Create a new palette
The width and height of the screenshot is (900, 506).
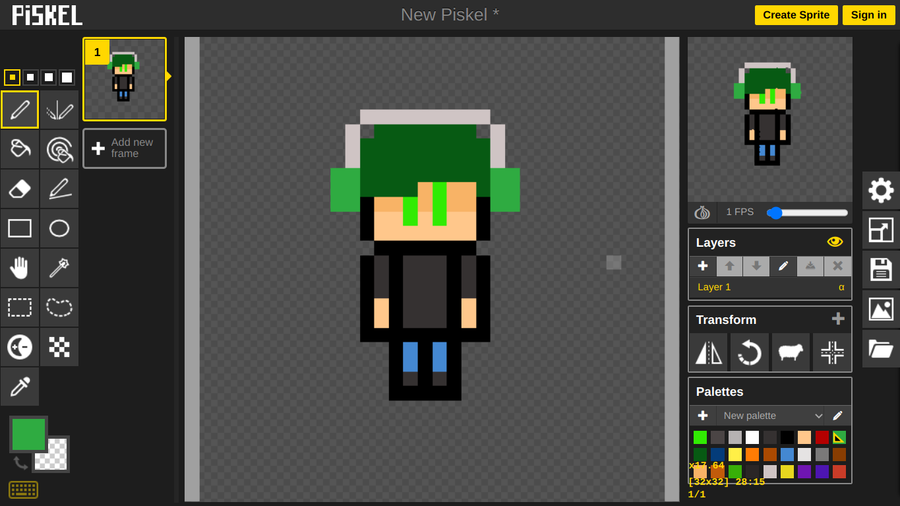[x=703, y=415]
